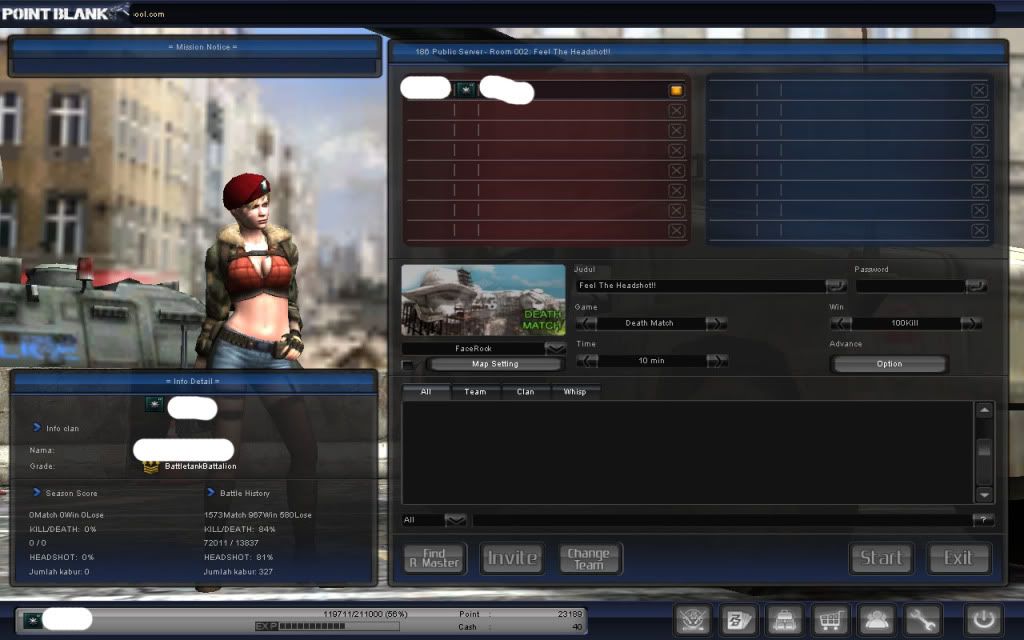Open the shop cart icon

pos(830,619)
